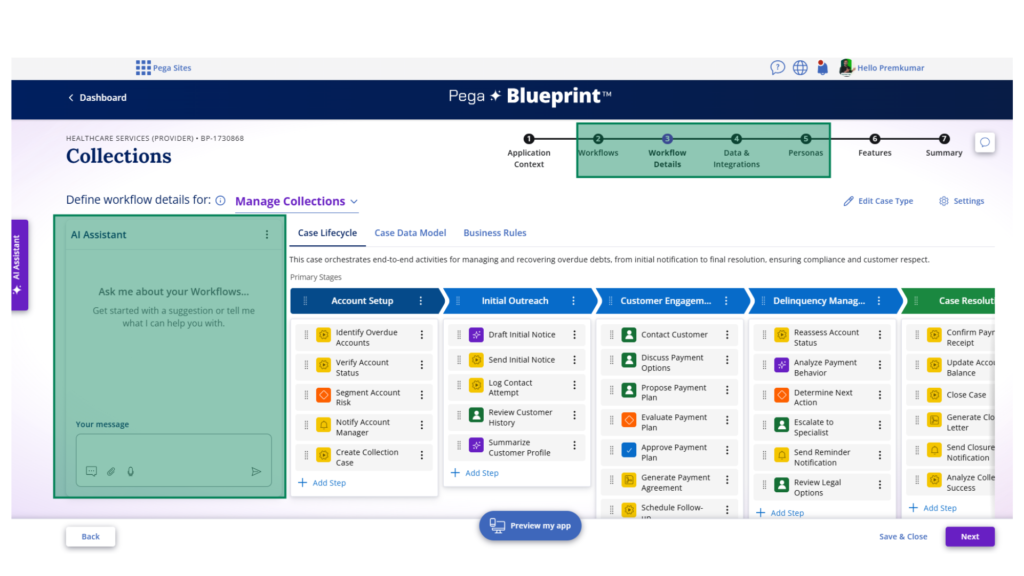
Task: Open Account Setup stage three-dot menu
Action: click(420, 301)
